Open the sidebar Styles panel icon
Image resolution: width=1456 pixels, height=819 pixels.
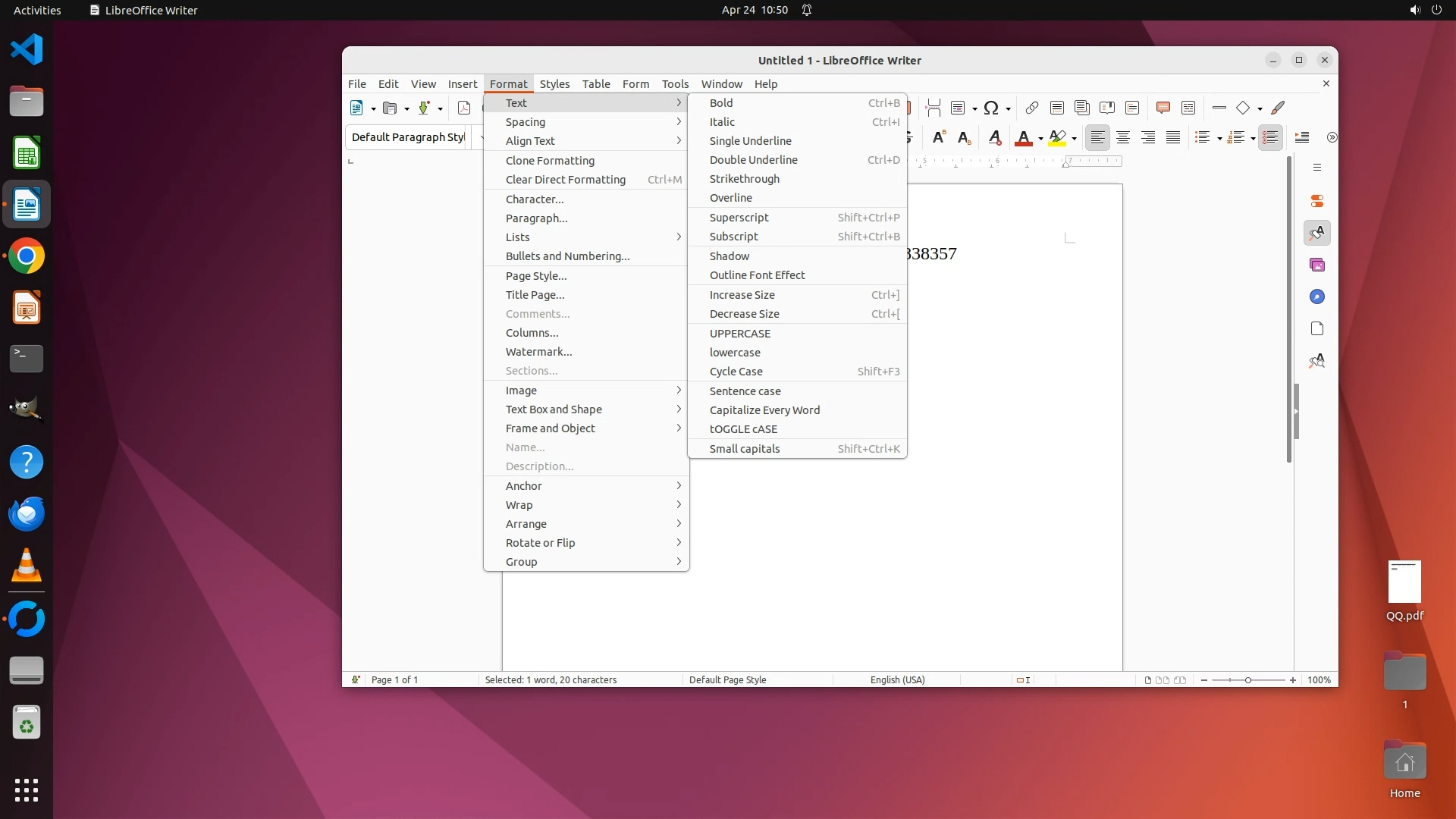click(x=1317, y=233)
